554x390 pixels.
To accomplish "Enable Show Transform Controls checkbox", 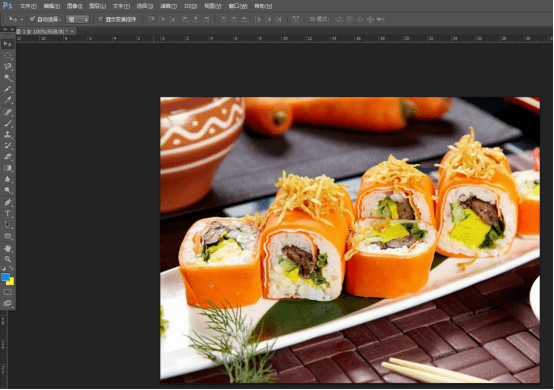I will (100, 19).
